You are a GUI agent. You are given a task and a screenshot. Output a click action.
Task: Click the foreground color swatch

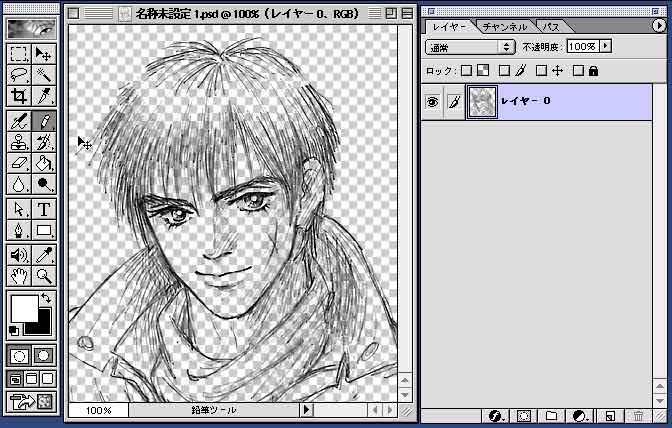click(x=22, y=308)
